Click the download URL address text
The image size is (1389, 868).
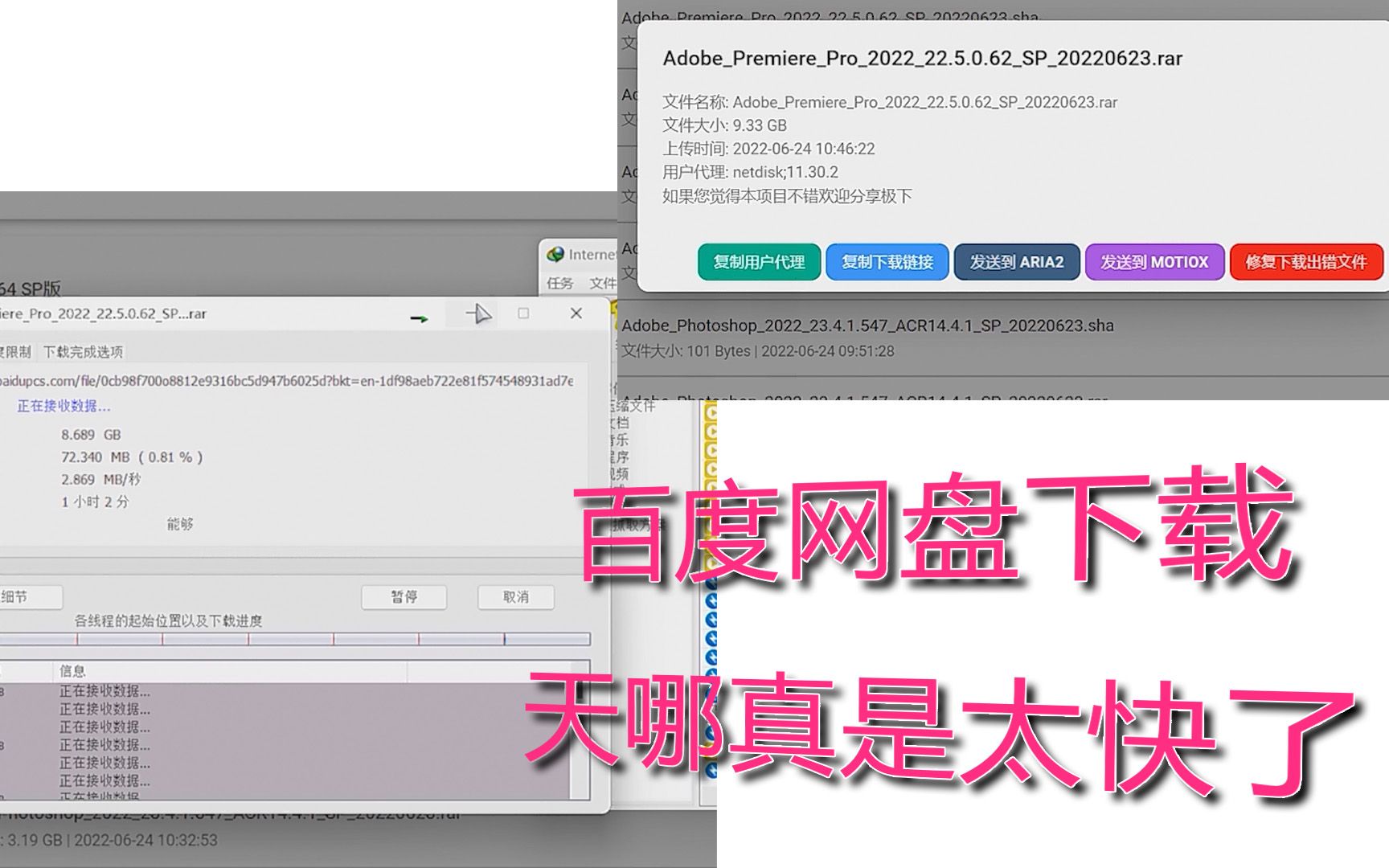pos(285,381)
